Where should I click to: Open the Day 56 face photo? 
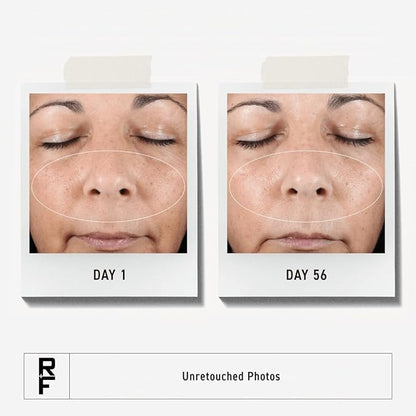coord(306,173)
